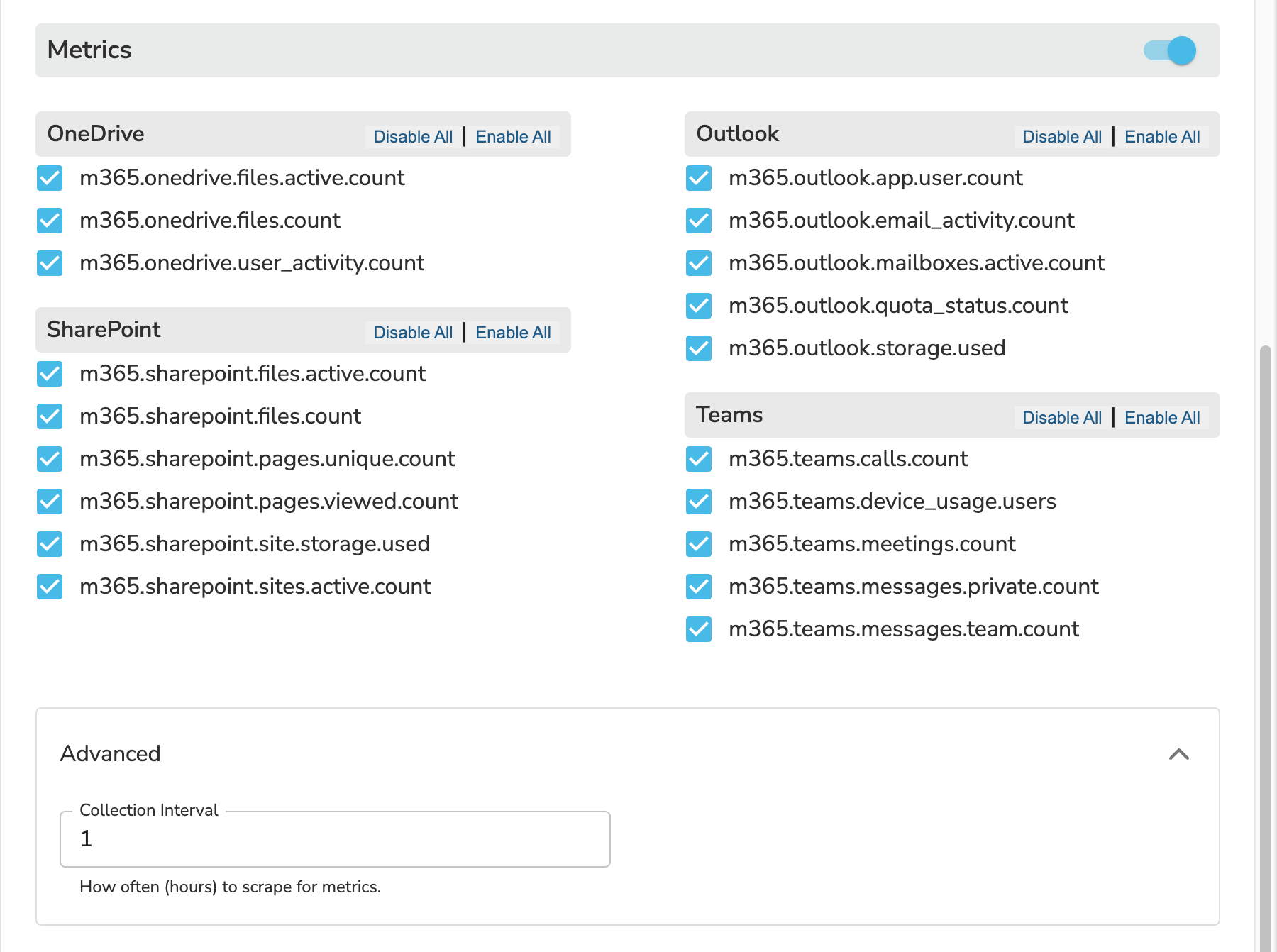Click the m365.sharepoint.sites.active.count label

tap(255, 587)
